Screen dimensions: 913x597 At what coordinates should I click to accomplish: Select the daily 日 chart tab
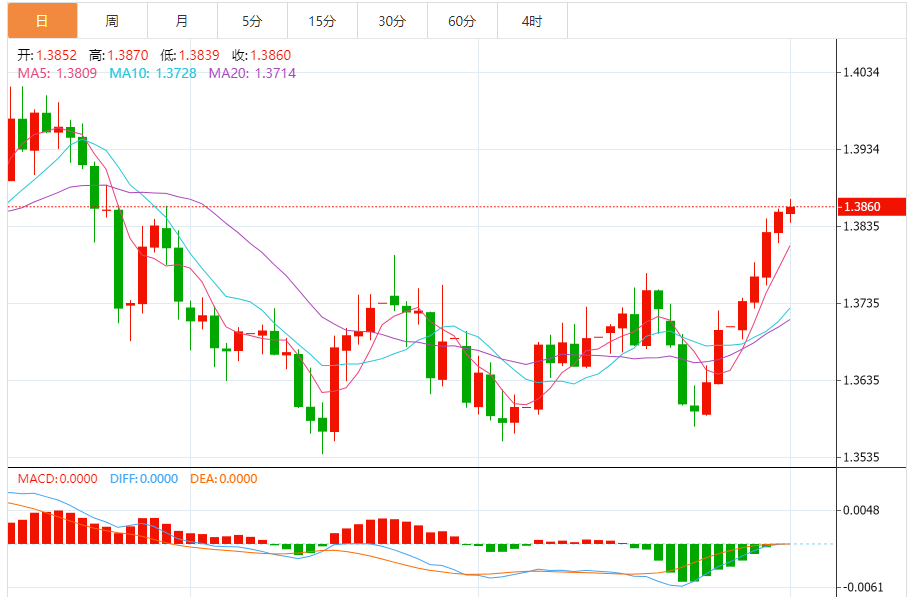(43, 21)
